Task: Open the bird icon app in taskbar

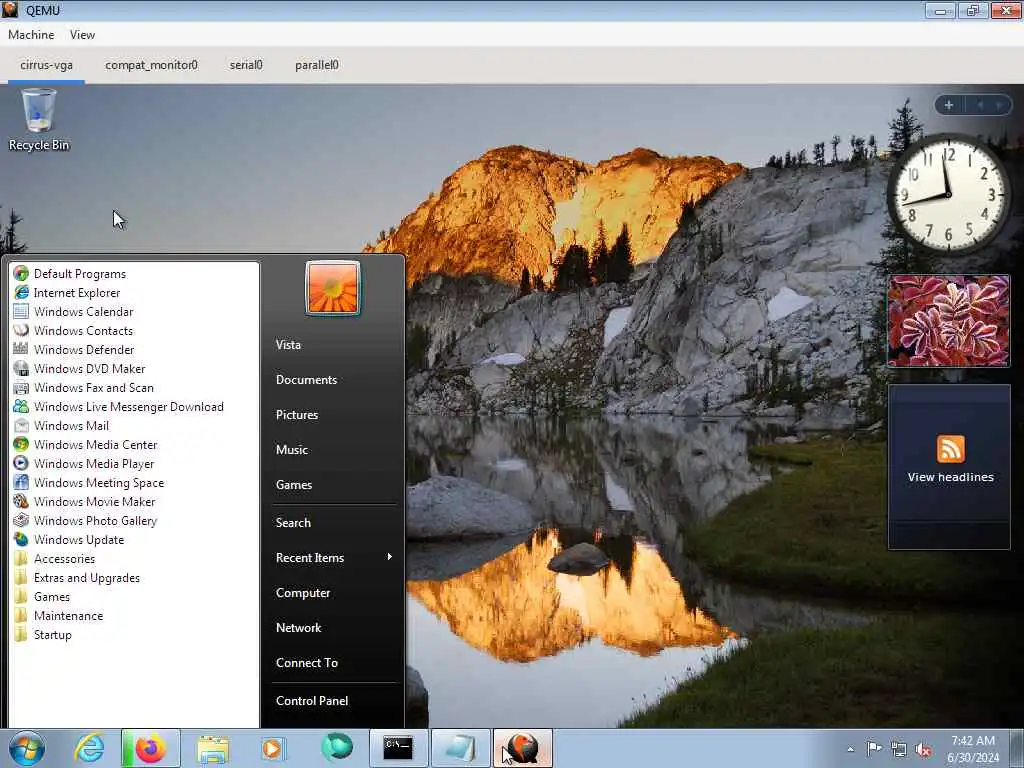Action: tap(522, 748)
